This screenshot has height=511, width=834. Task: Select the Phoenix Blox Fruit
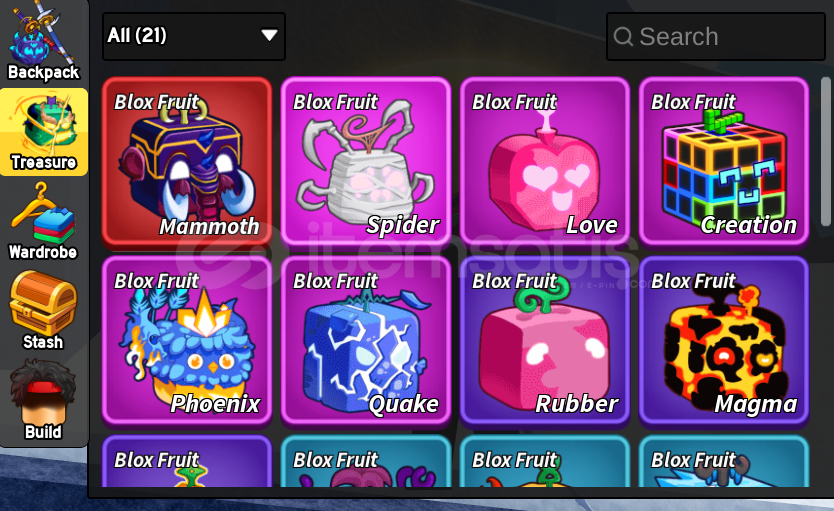tap(187, 340)
